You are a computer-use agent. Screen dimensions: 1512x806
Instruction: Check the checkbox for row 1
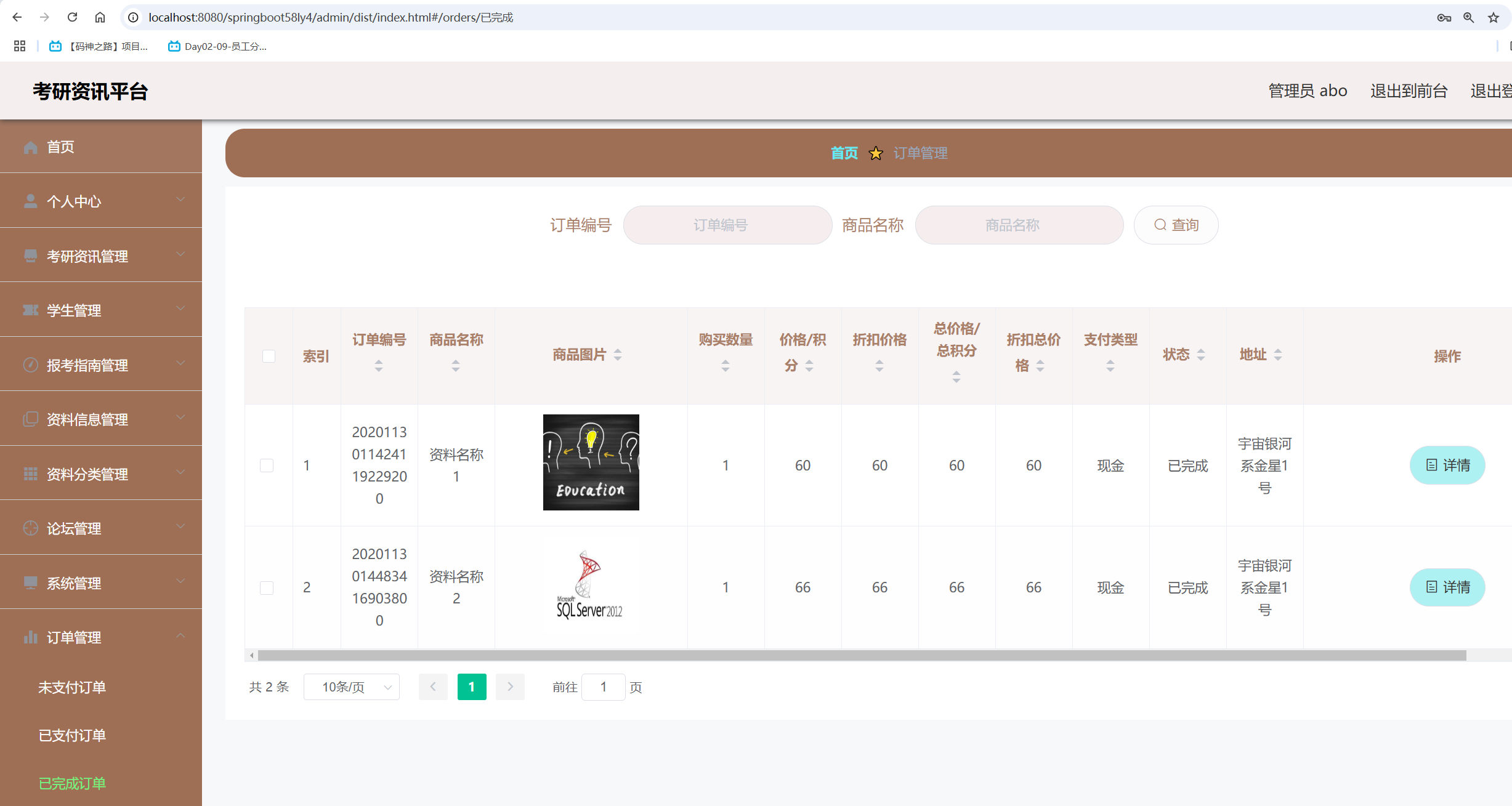point(267,465)
